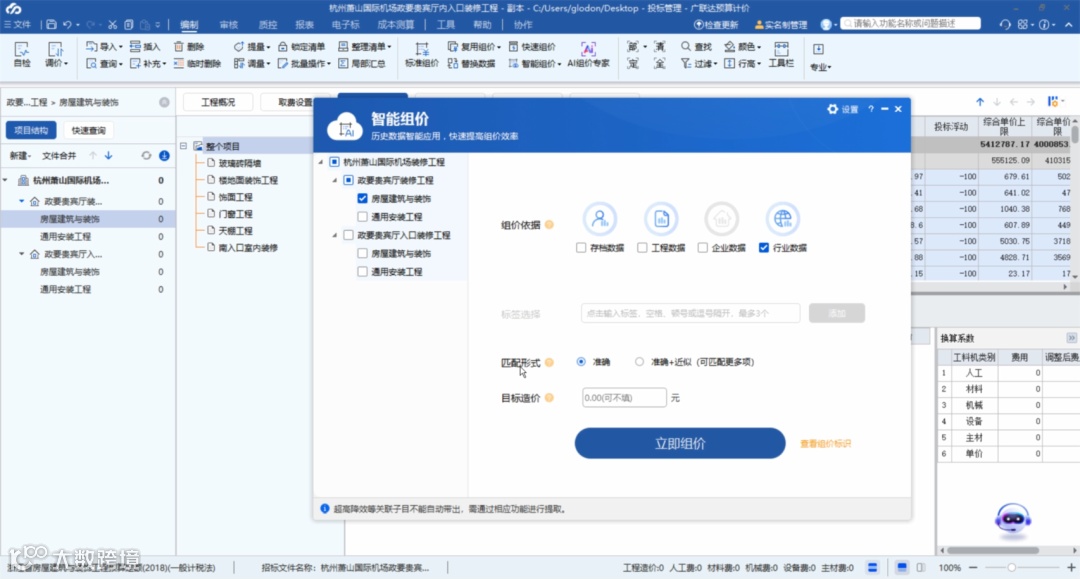The image size is (1080, 579).
Task: Click the blue download icon in project panel
Action: coord(164,156)
